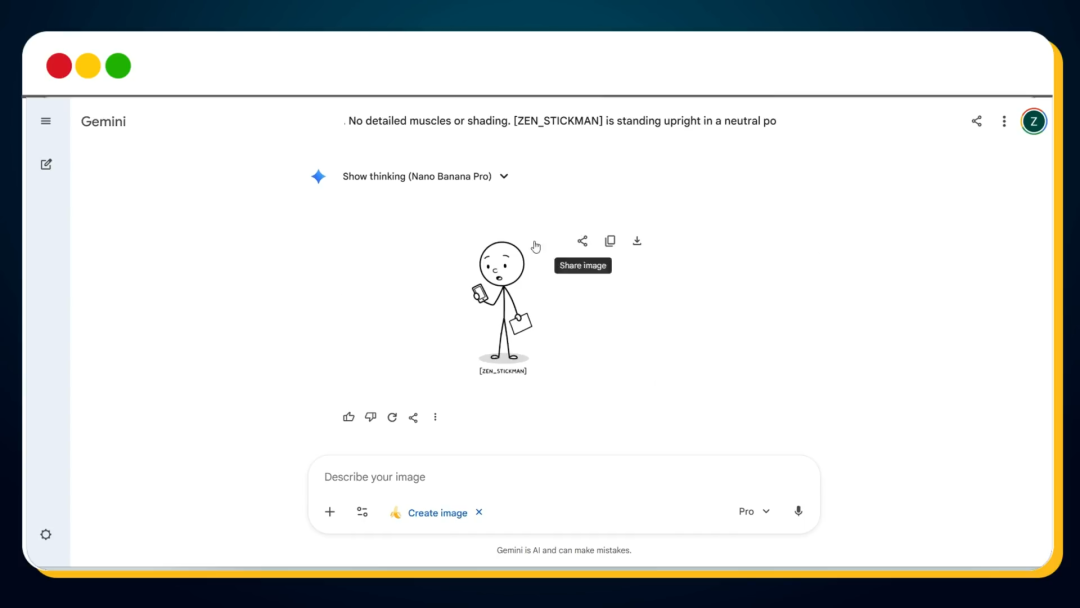The image size is (1080, 608).
Task: Open the Z account avatar
Action: [x=1033, y=121]
